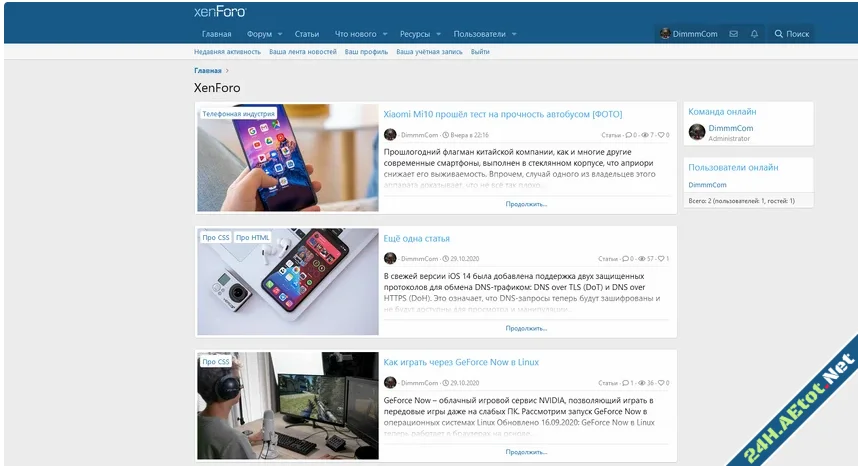The width and height of the screenshot is (858, 466).
Task: Open article title Ещё одна статья
Action: coord(416,239)
